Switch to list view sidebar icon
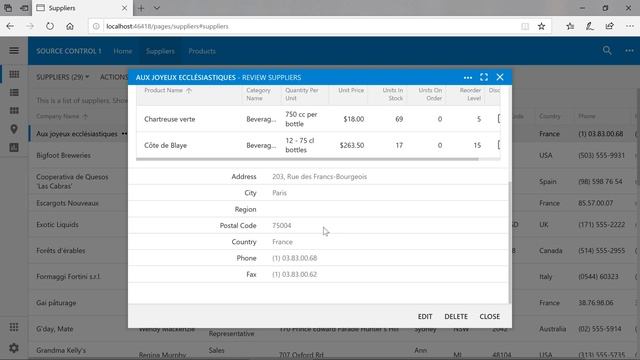This screenshot has width=640, height=360. [x=14, y=93]
